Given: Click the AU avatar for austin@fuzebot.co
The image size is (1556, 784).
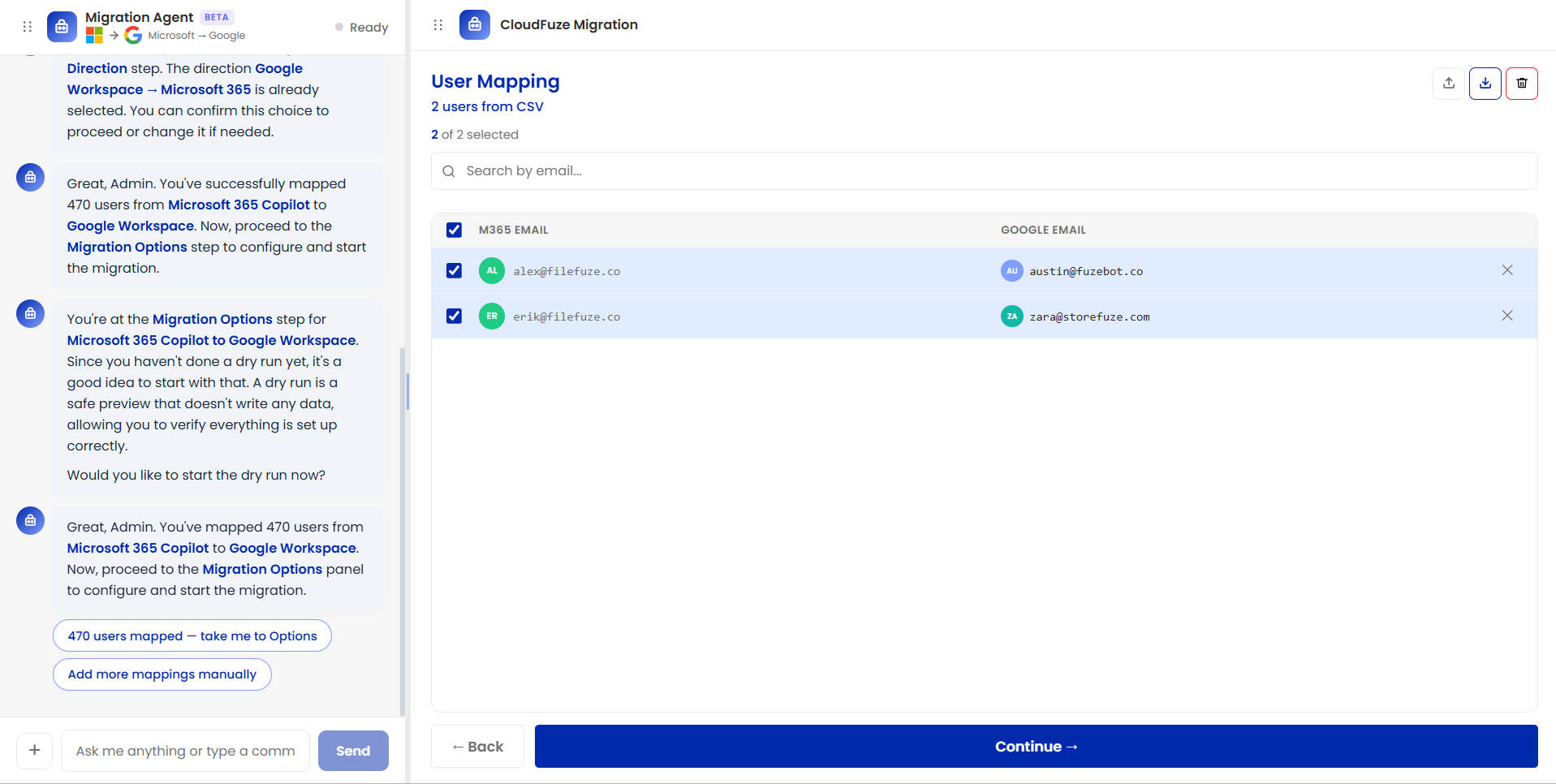Looking at the screenshot, I should 1011,271.
